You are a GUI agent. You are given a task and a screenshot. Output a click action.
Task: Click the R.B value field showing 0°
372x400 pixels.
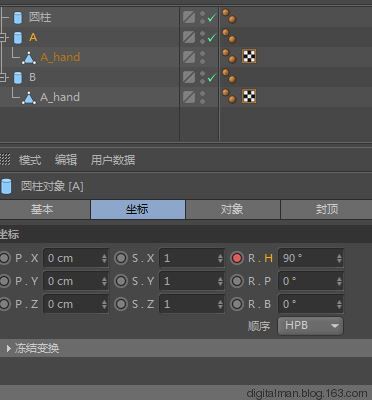(311, 304)
